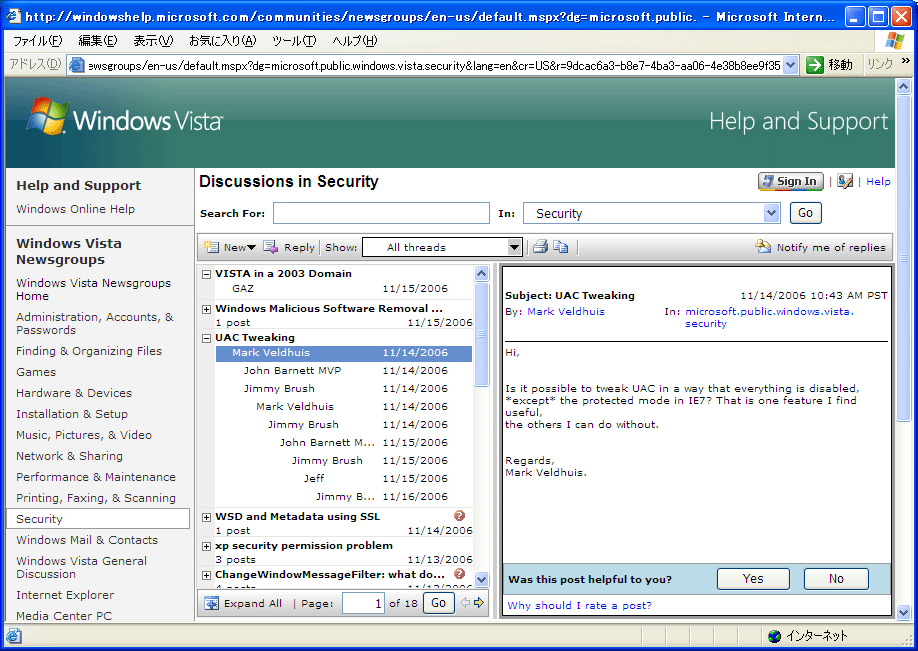The width and height of the screenshot is (918, 651).
Task: Open Windows Vista Newsgroups Home
Action: coord(94,289)
